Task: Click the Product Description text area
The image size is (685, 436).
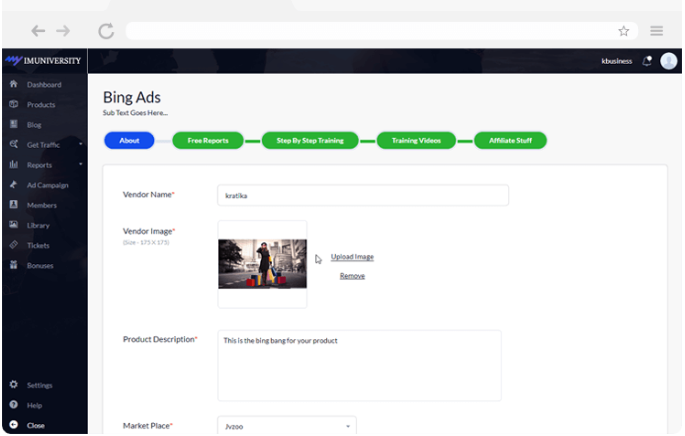Action: pos(359,366)
